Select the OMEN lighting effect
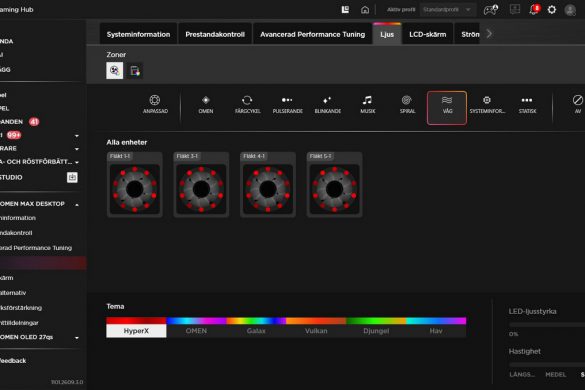The height and width of the screenshot is (390, 585). (x=206, y=104)
